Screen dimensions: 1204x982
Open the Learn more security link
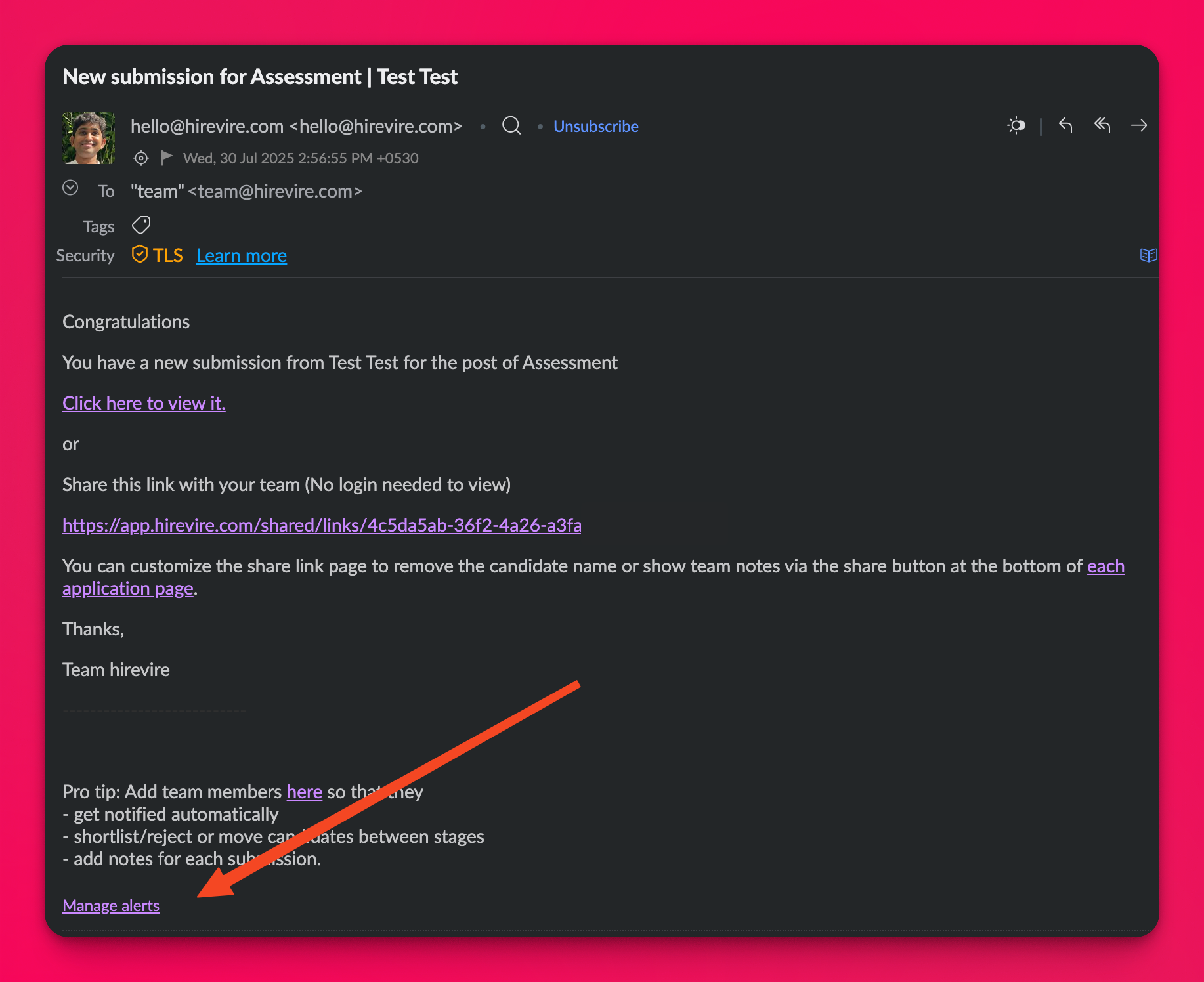(242, 255)
